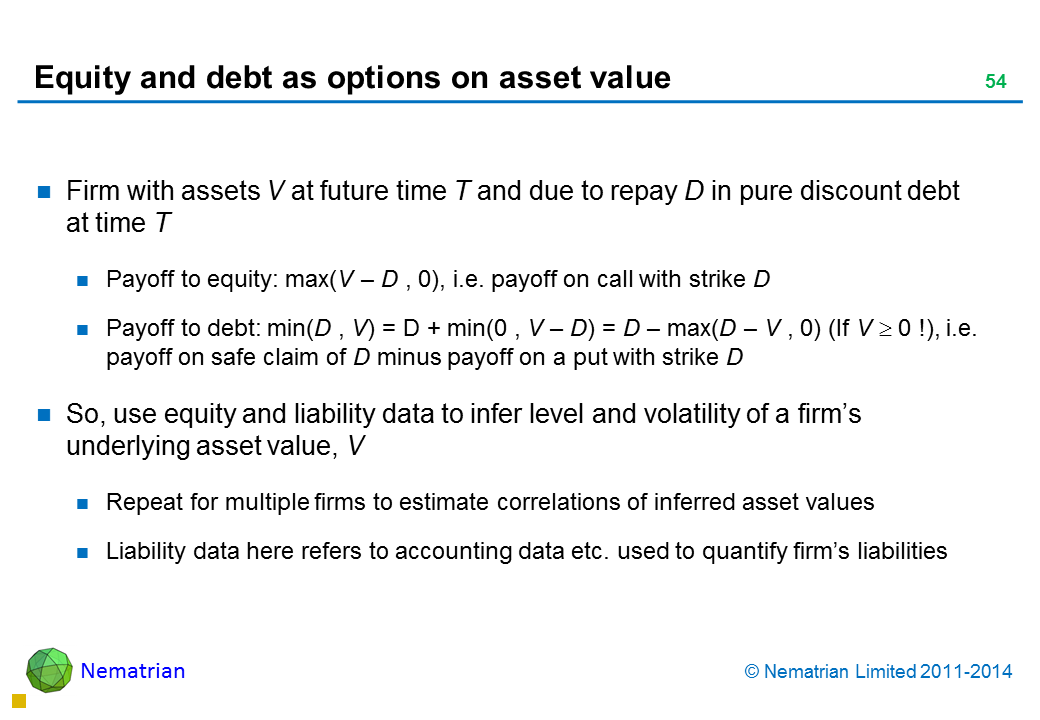
Task: Click the slide number 54
Action: 995,82
